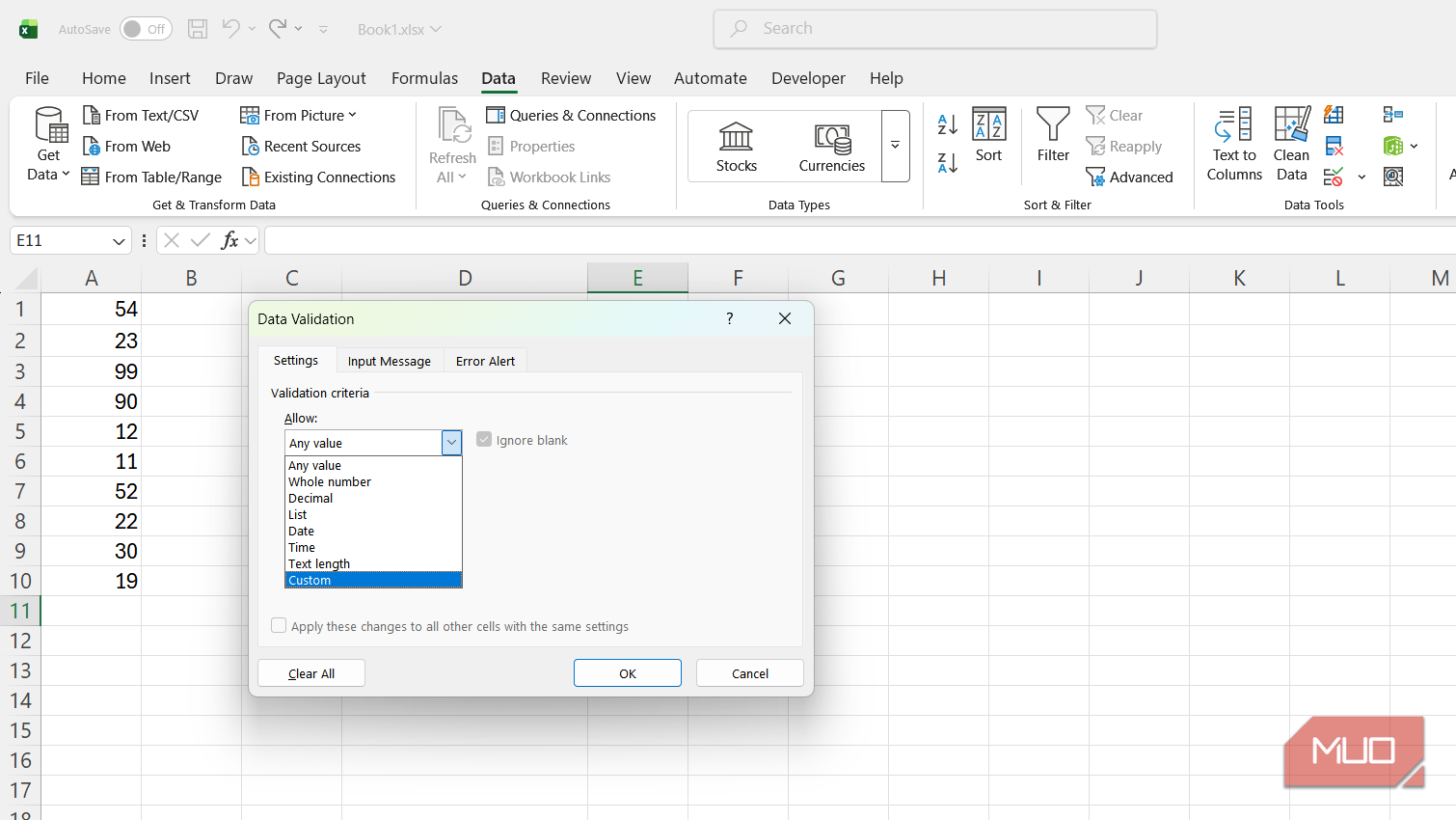Screen dimensions: 1456x820
Task: Check Apply these changes to all other cells
Action: coord(279,625)
